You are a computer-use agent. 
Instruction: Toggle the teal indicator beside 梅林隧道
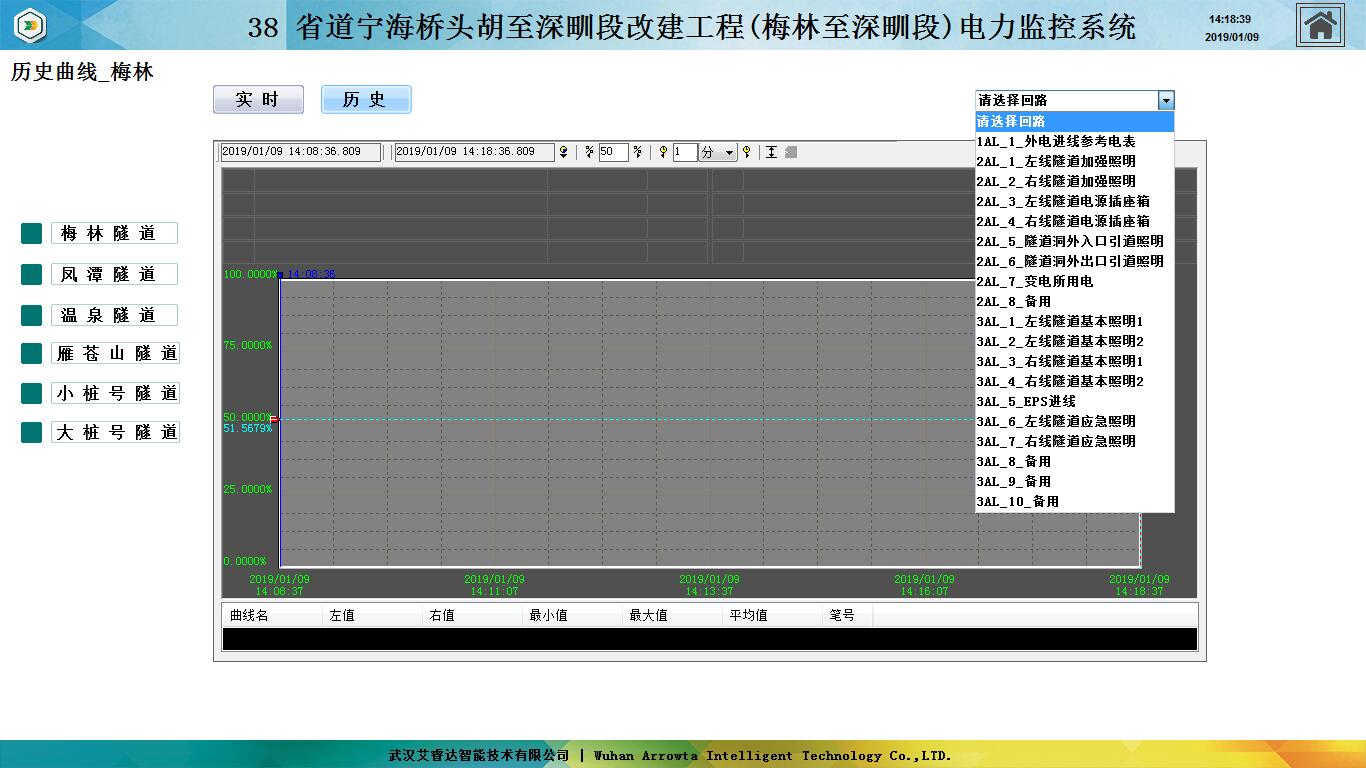click(x=31, y=233)
